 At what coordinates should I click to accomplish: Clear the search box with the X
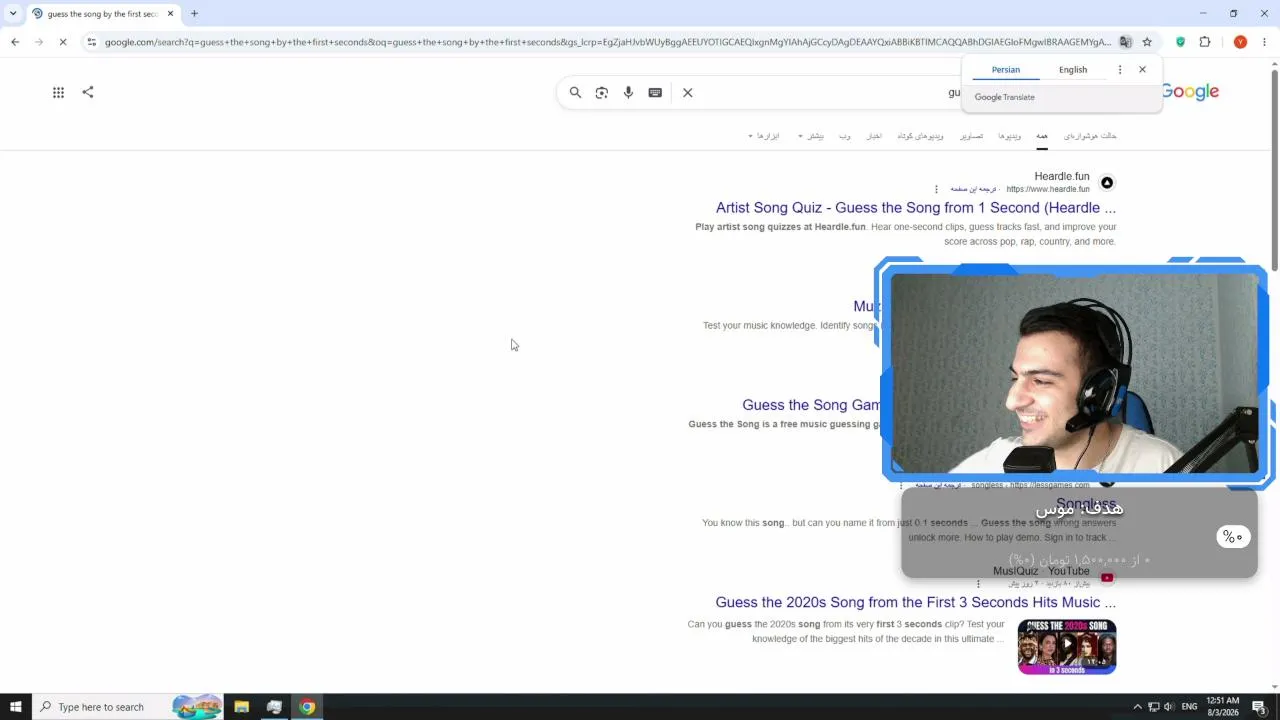point(688,93)
